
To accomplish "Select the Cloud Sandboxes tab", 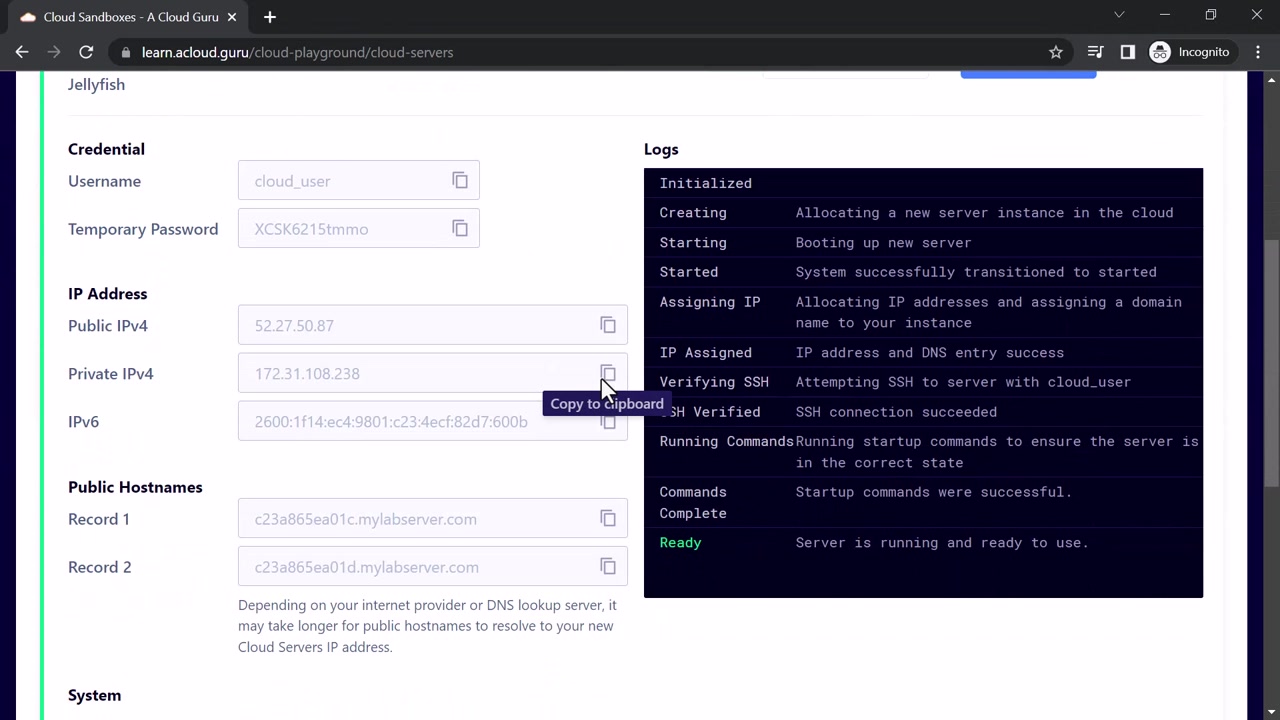I will point(130,17).
